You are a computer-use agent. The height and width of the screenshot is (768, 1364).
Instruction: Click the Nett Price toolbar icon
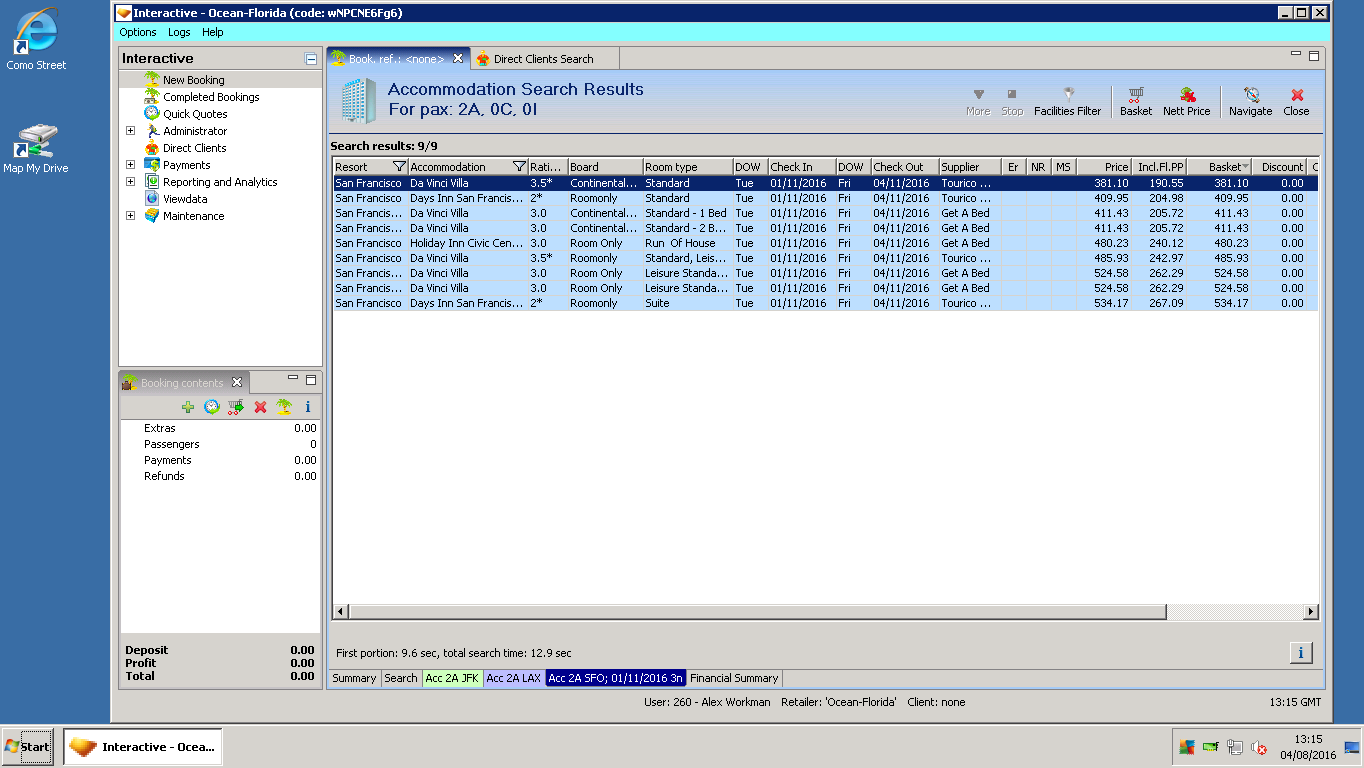point(1186,101)
